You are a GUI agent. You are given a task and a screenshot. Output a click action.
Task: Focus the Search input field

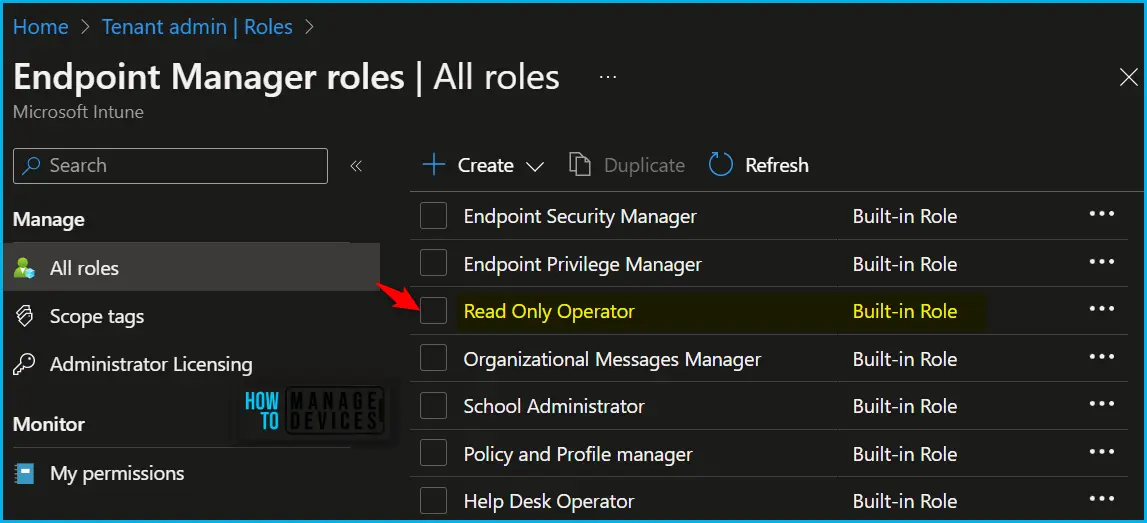click(x=170, y=166)
